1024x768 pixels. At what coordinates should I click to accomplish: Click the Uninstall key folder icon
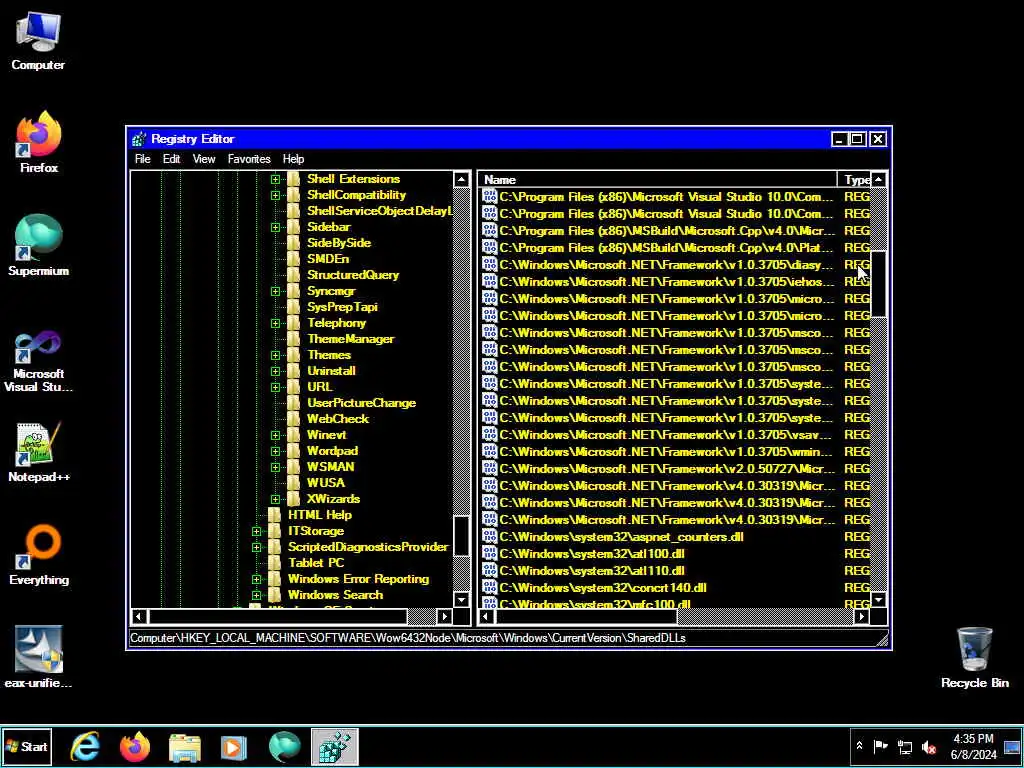pos(293,371)
